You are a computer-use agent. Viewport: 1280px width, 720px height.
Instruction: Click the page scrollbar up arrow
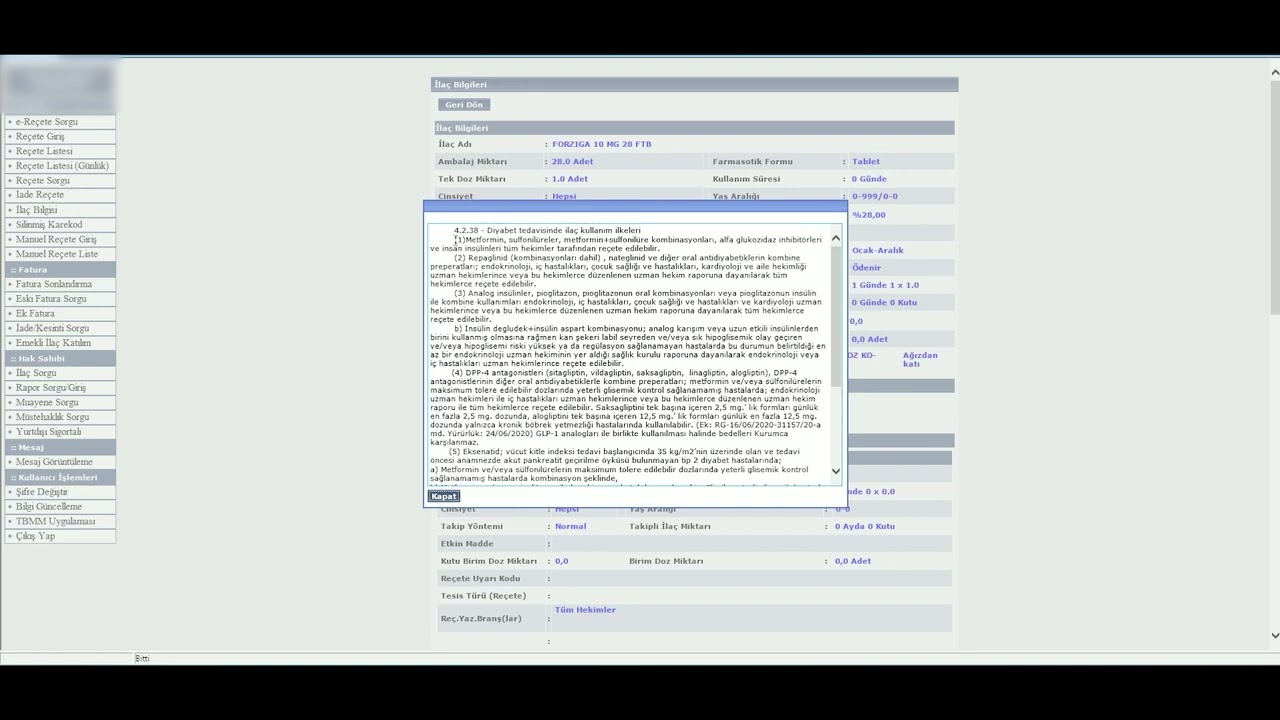pos(1275,72)
